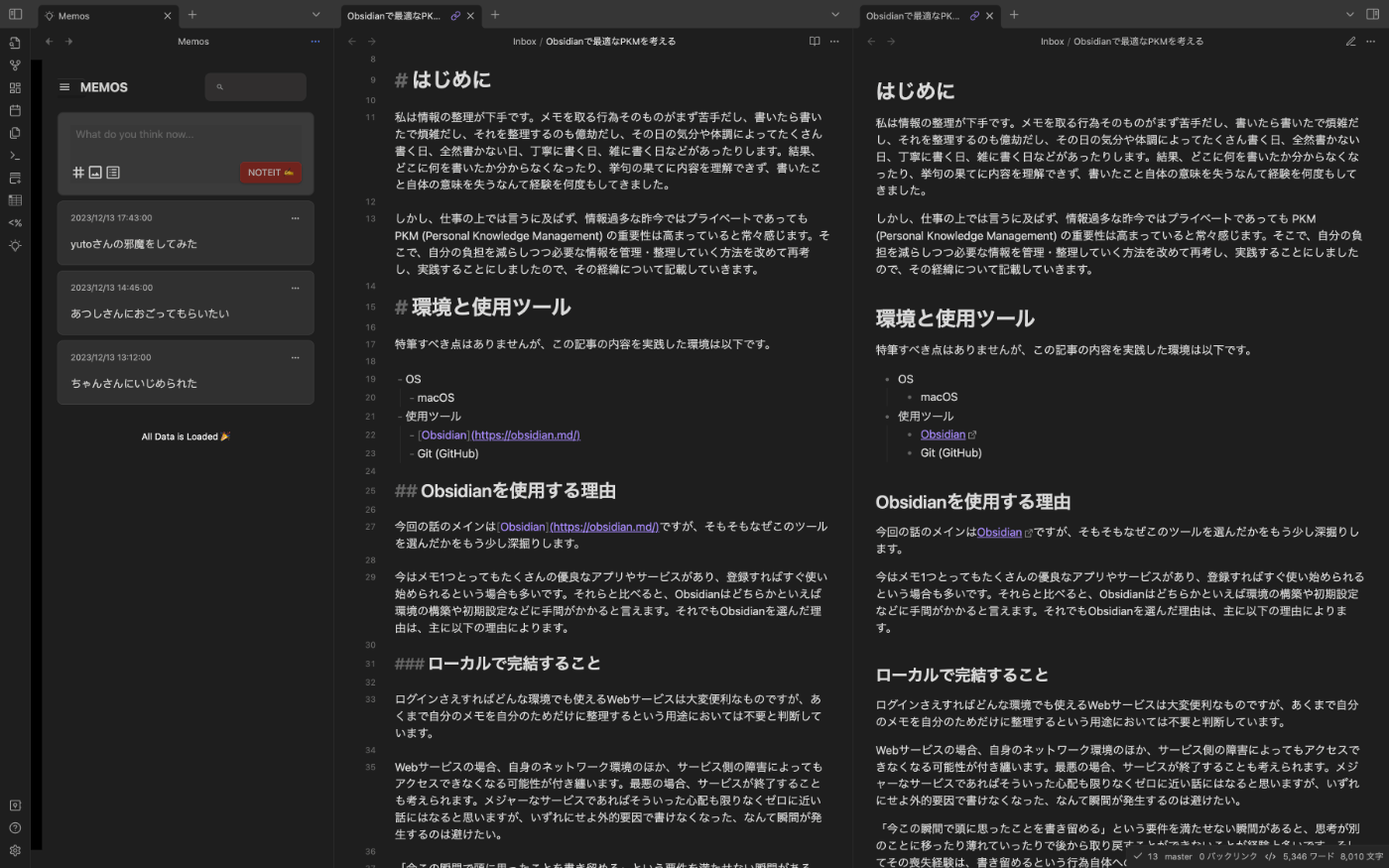1389x868 pixels.
Task: Open options for 14:45:00 memo
Action: point(295,288)
